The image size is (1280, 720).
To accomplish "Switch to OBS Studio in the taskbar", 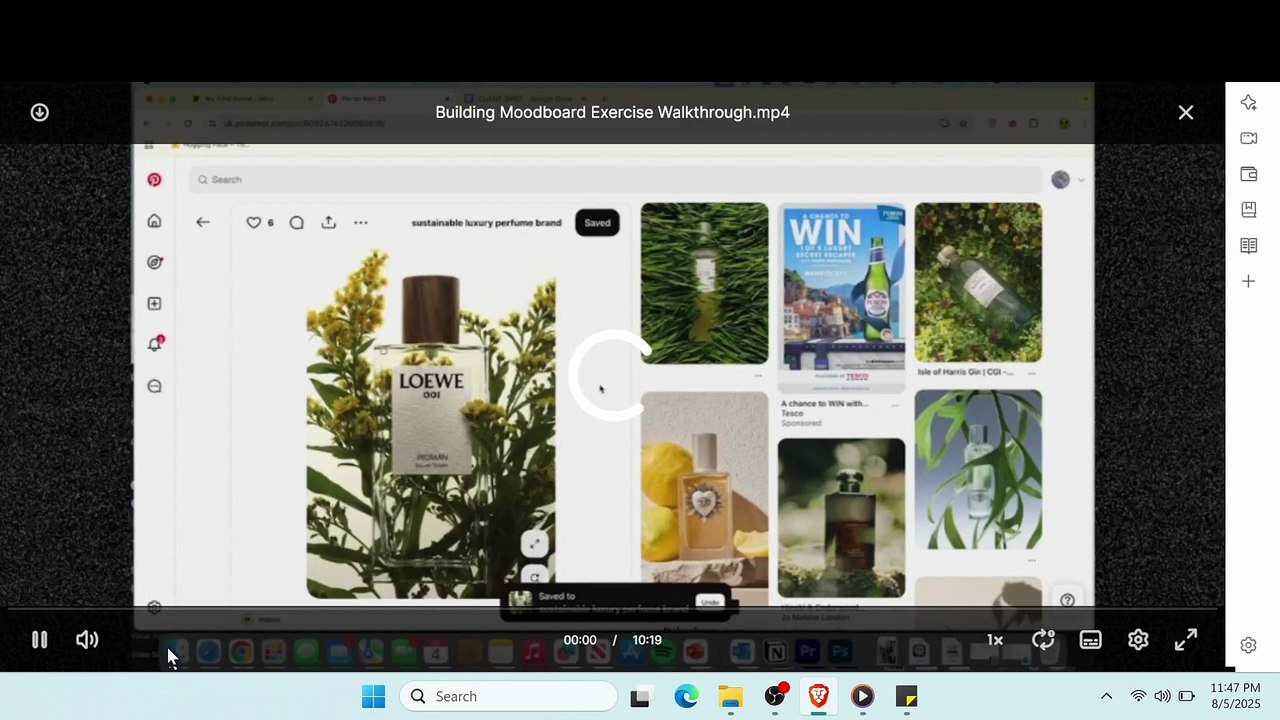I will (775, 697).
